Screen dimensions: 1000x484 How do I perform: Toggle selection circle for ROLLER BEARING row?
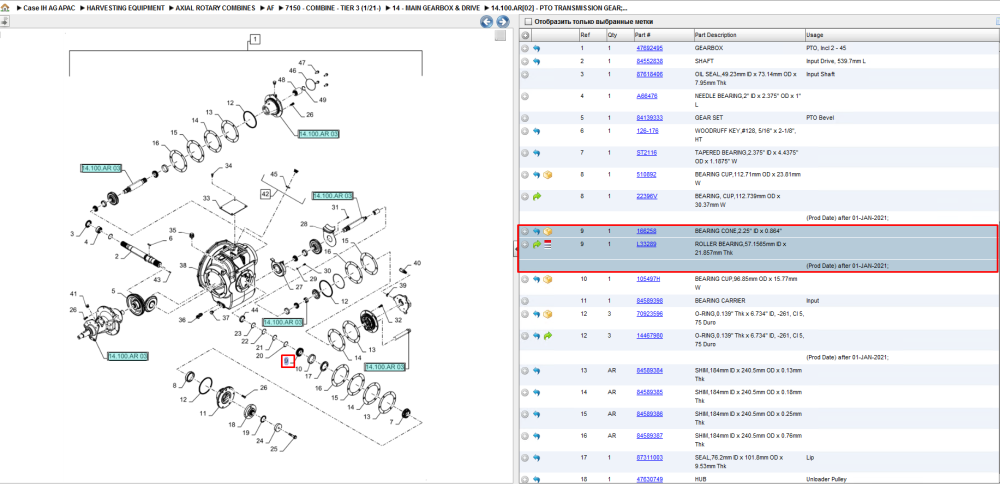(x=525, y=244)
